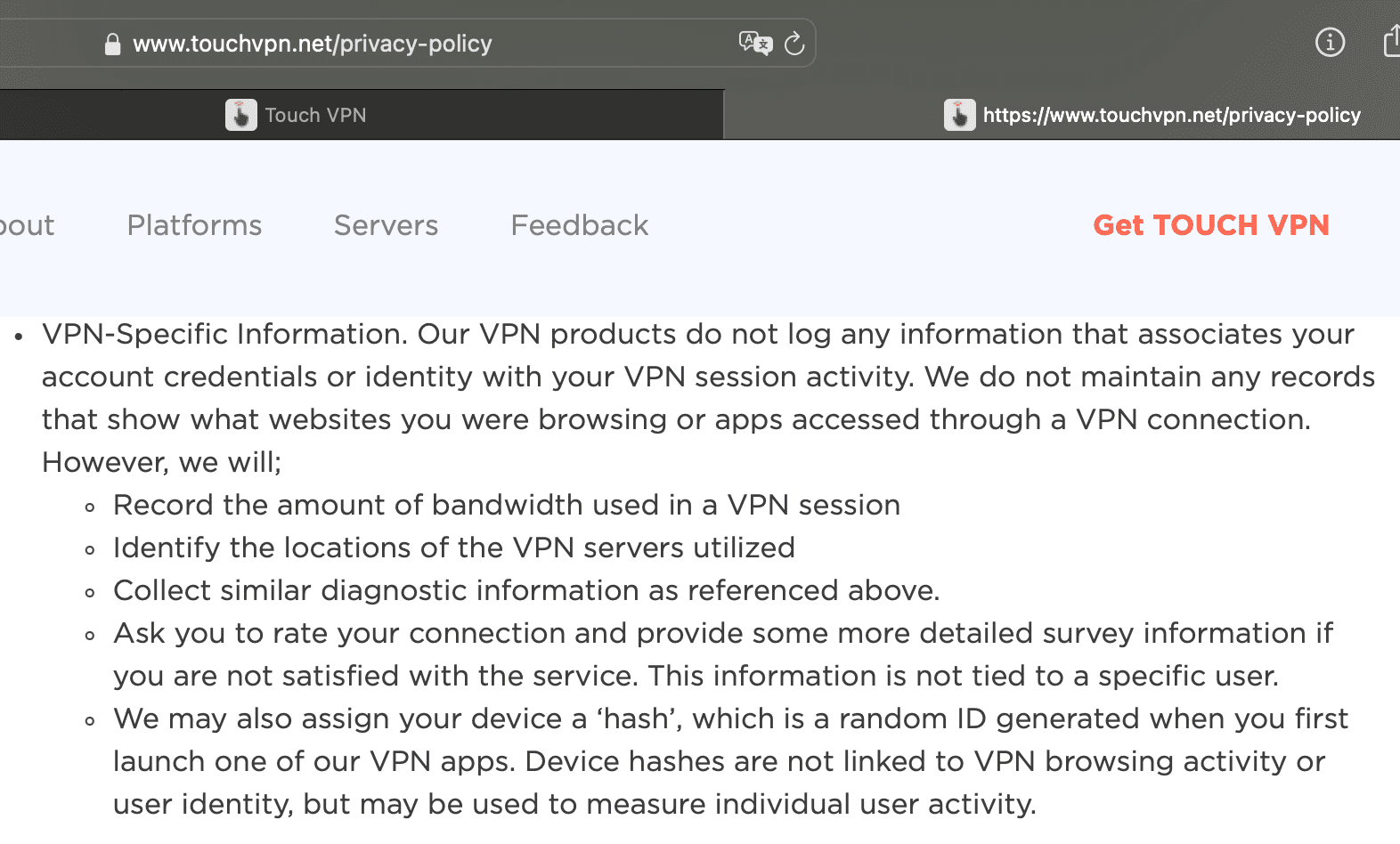Viewport: 1400px width, 844px height.
Task: Open the Feedback navigation link
Action: tap(580, 225)
